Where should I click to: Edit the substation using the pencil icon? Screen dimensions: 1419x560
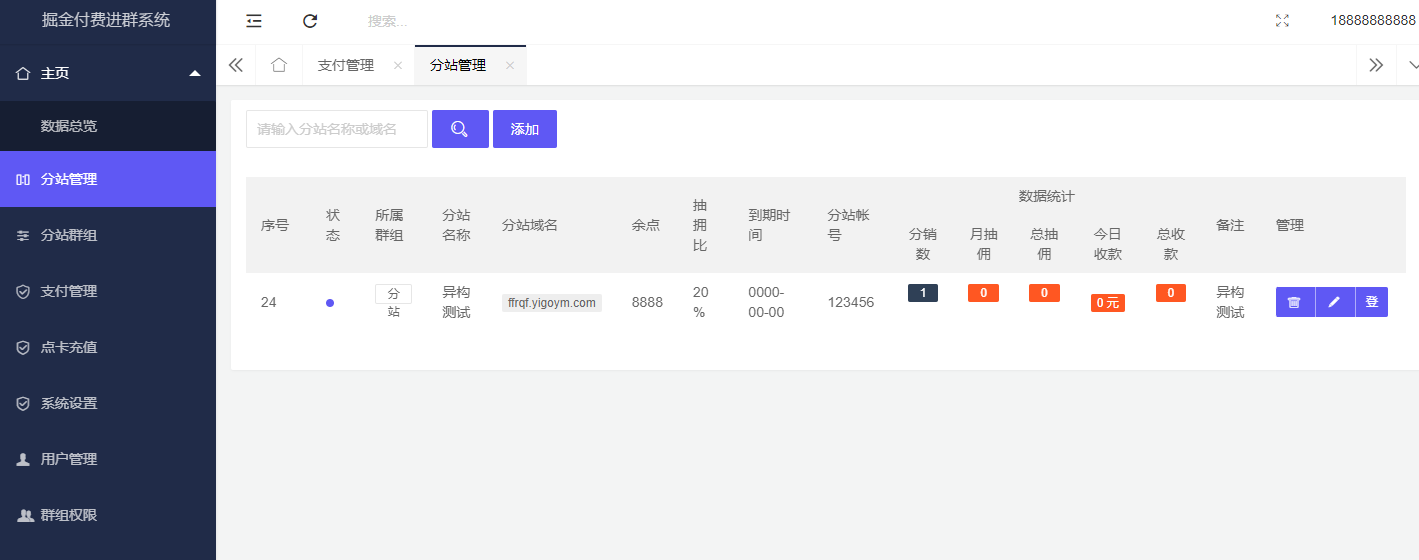pos(1334,302)
